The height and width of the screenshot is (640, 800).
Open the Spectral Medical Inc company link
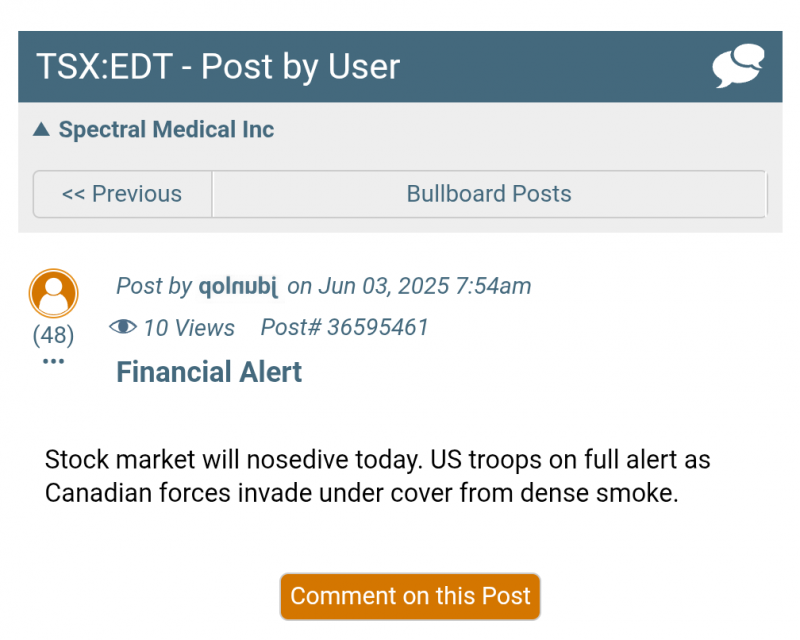166,130
